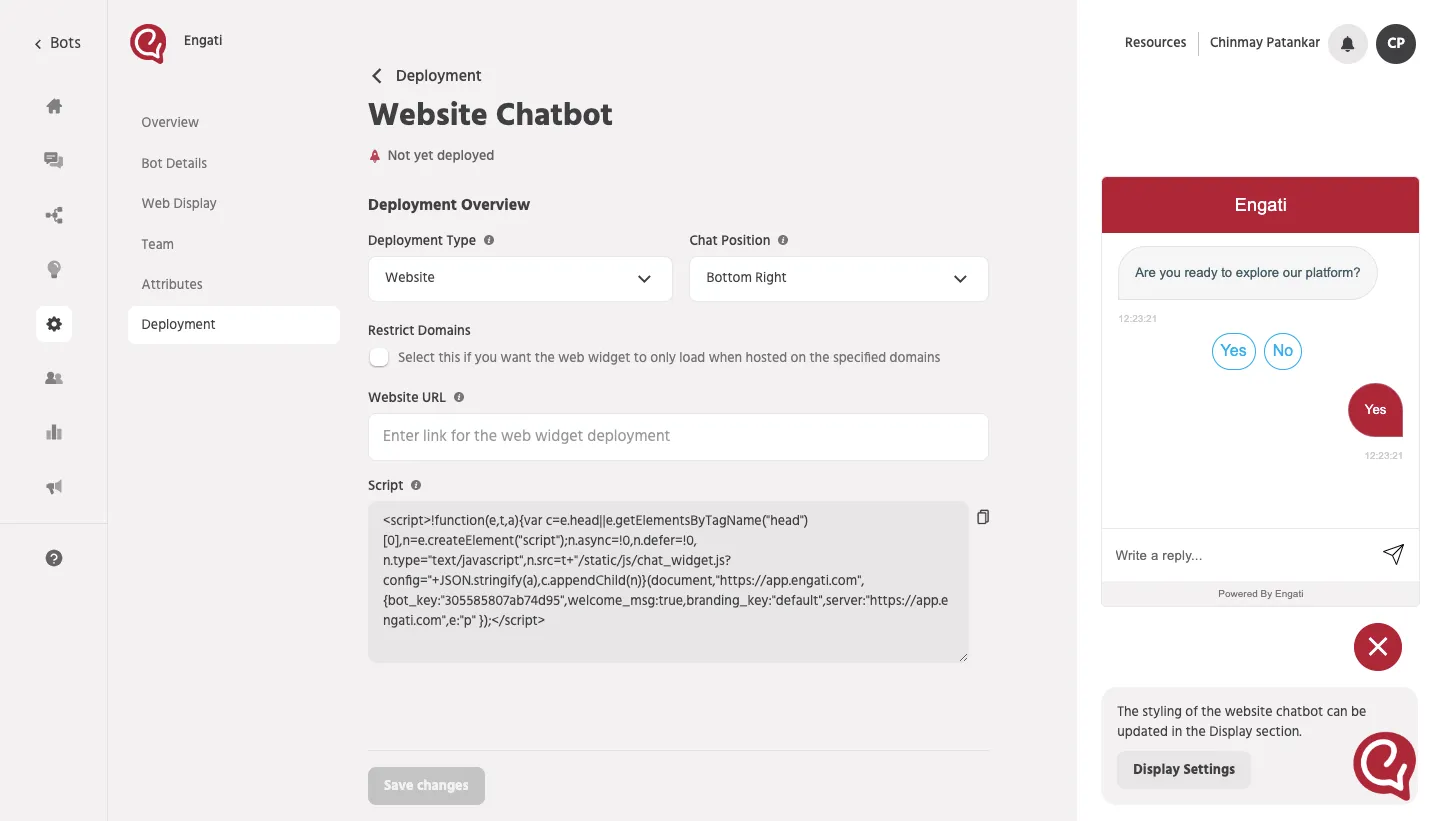Open the megaphone broadcast icon
The image size is (1440, 821).
[54, 487]
